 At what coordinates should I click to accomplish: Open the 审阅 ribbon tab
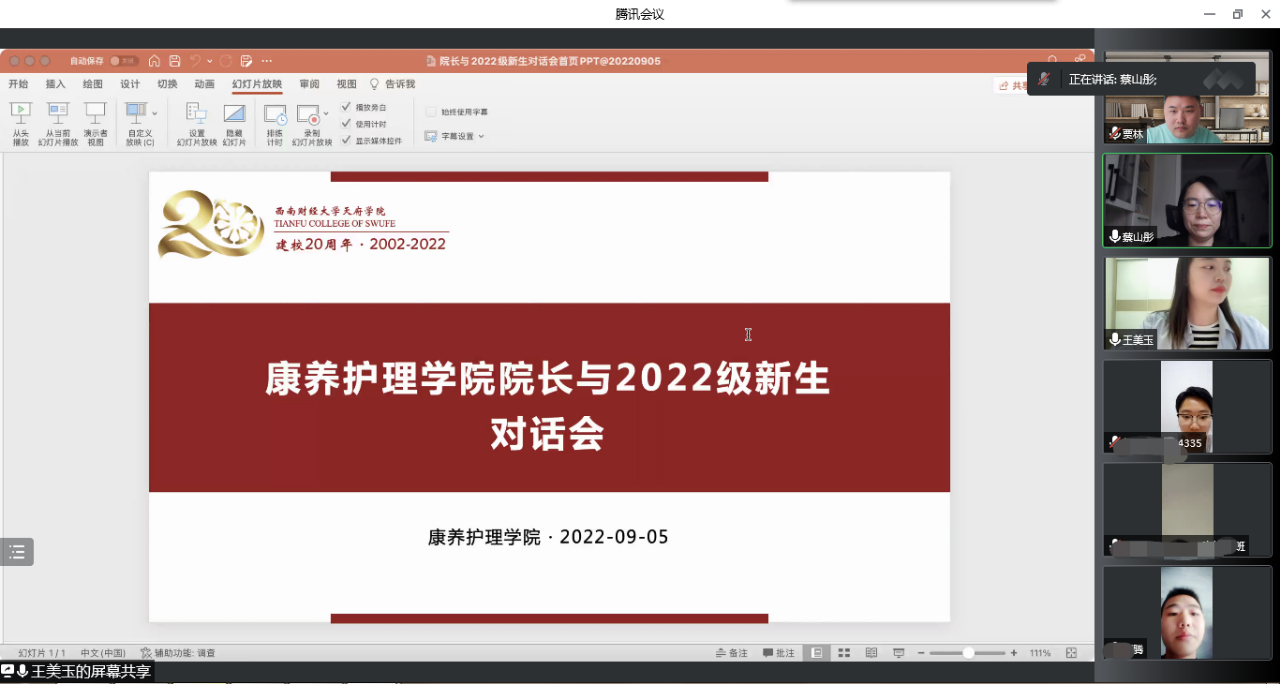[x=309, y=84]
